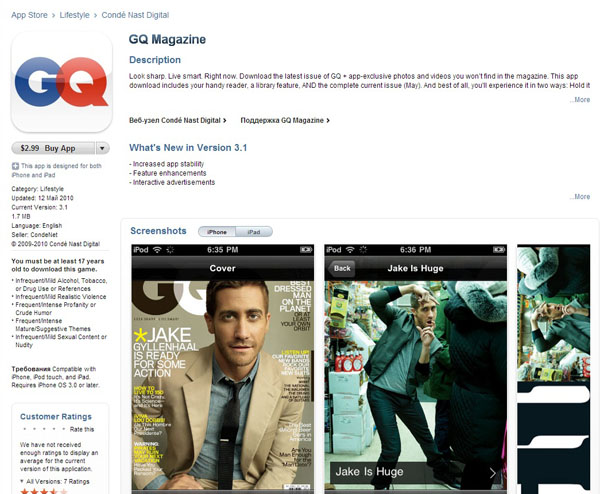Click Current Version: 3.1 text
Screen dimensions: 600x494
tap(39, 207)
